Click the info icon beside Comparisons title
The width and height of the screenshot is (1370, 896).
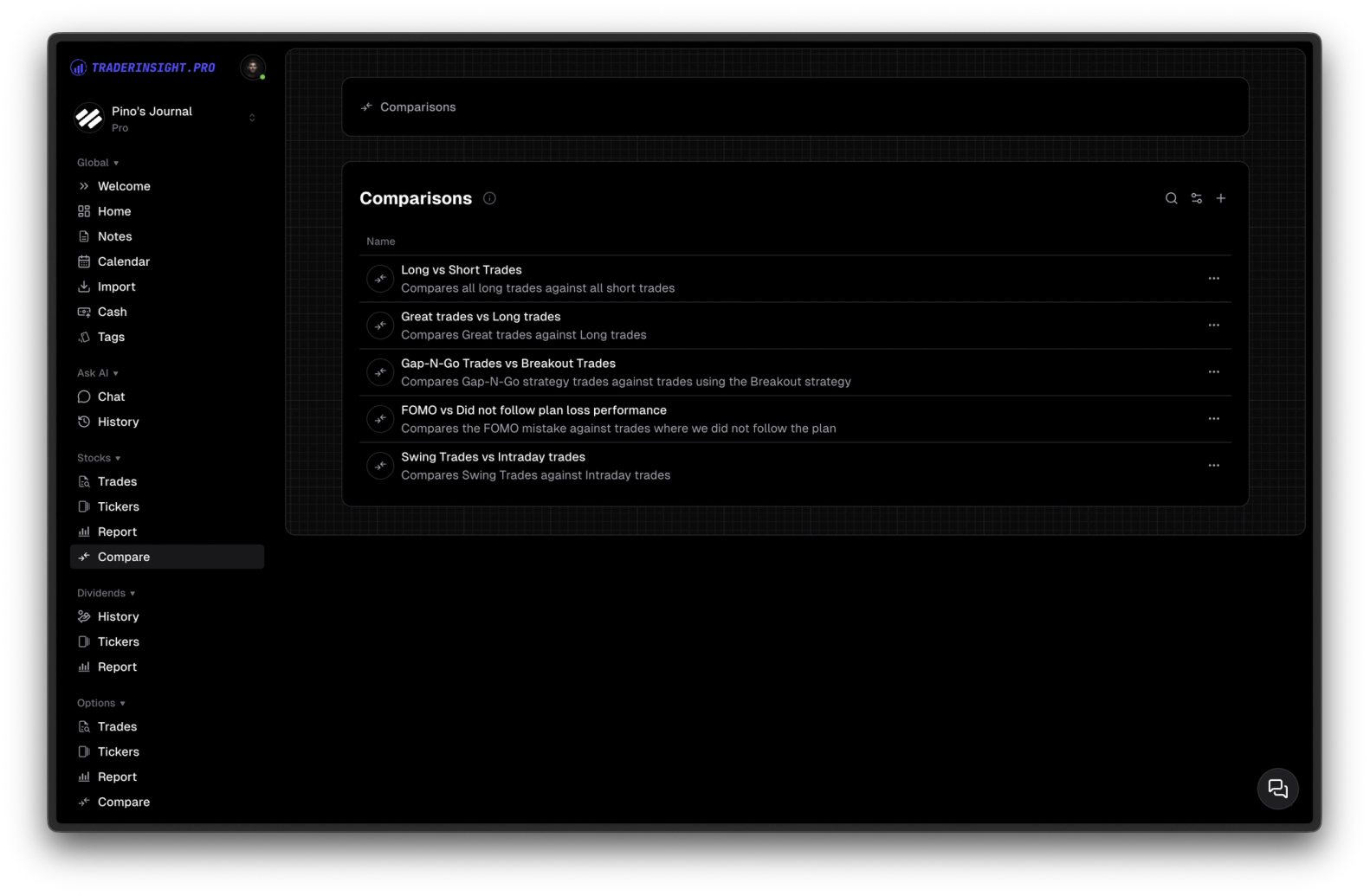coord(489,198)
